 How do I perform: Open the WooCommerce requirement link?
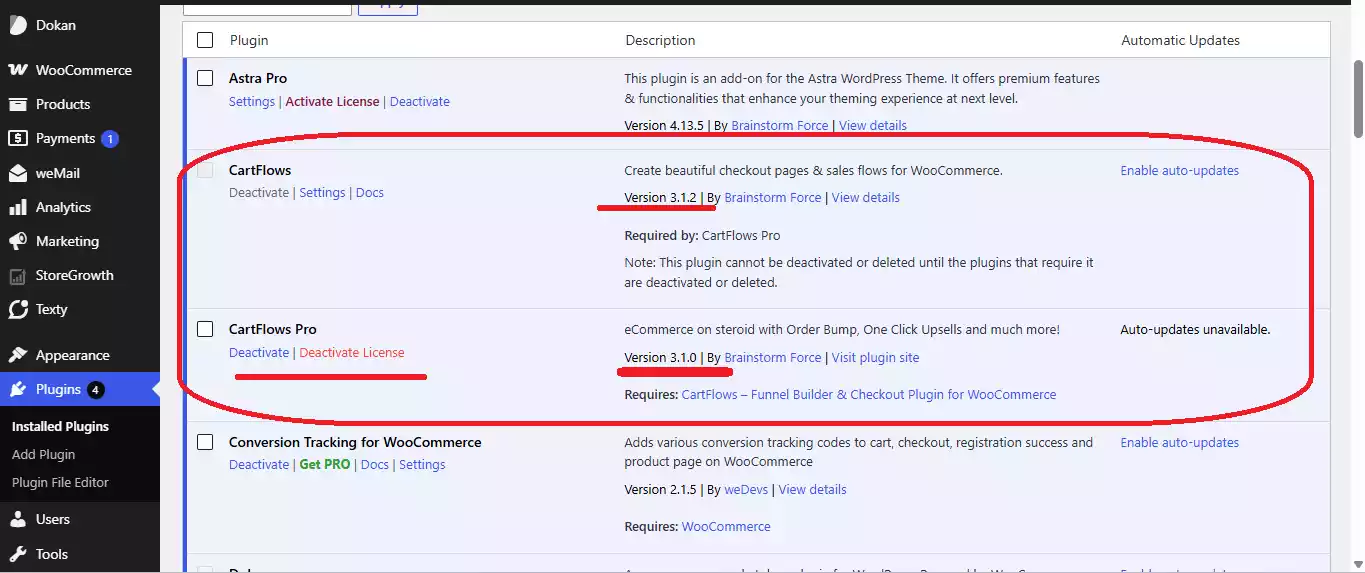pyautogui.click(x=726, y=526)
